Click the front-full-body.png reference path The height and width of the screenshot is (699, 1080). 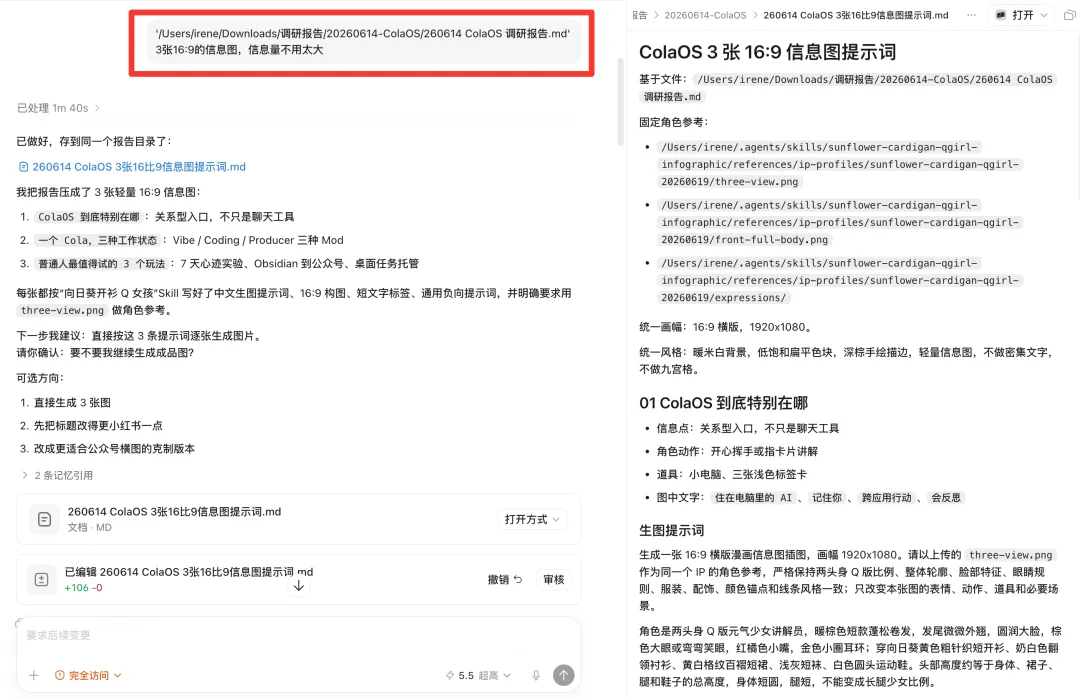pyautogui.click(x=840, y=222)
